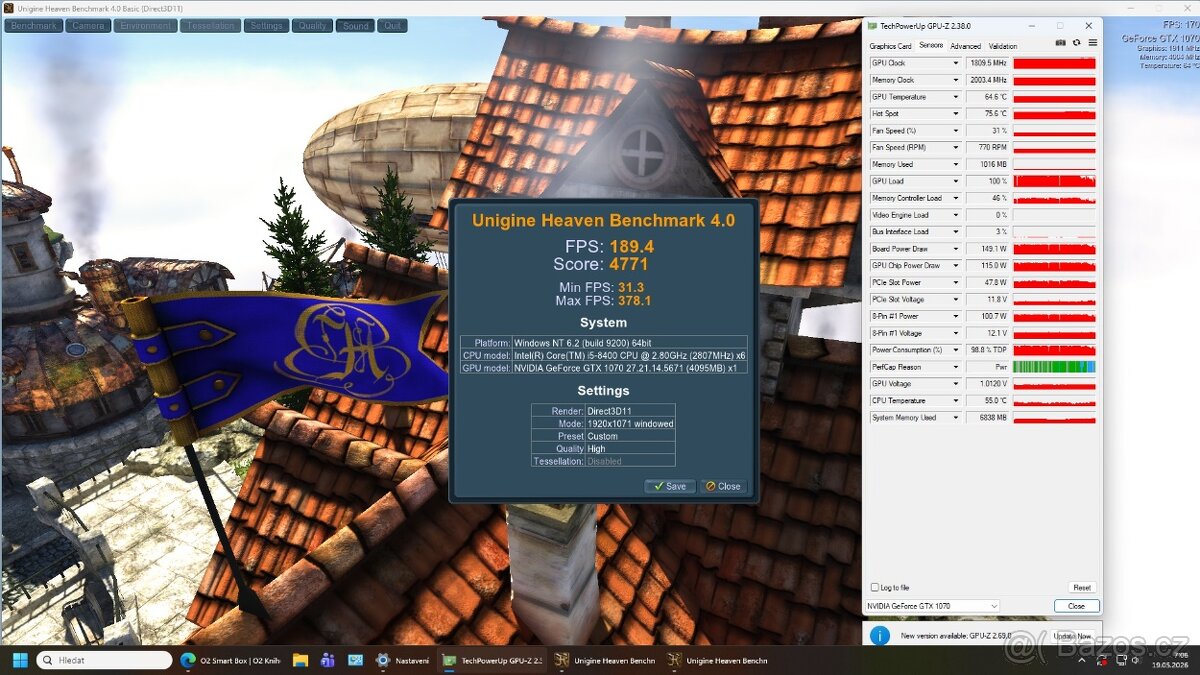Open the GPU-Z hamburger menu icon

pos(1093,43)
